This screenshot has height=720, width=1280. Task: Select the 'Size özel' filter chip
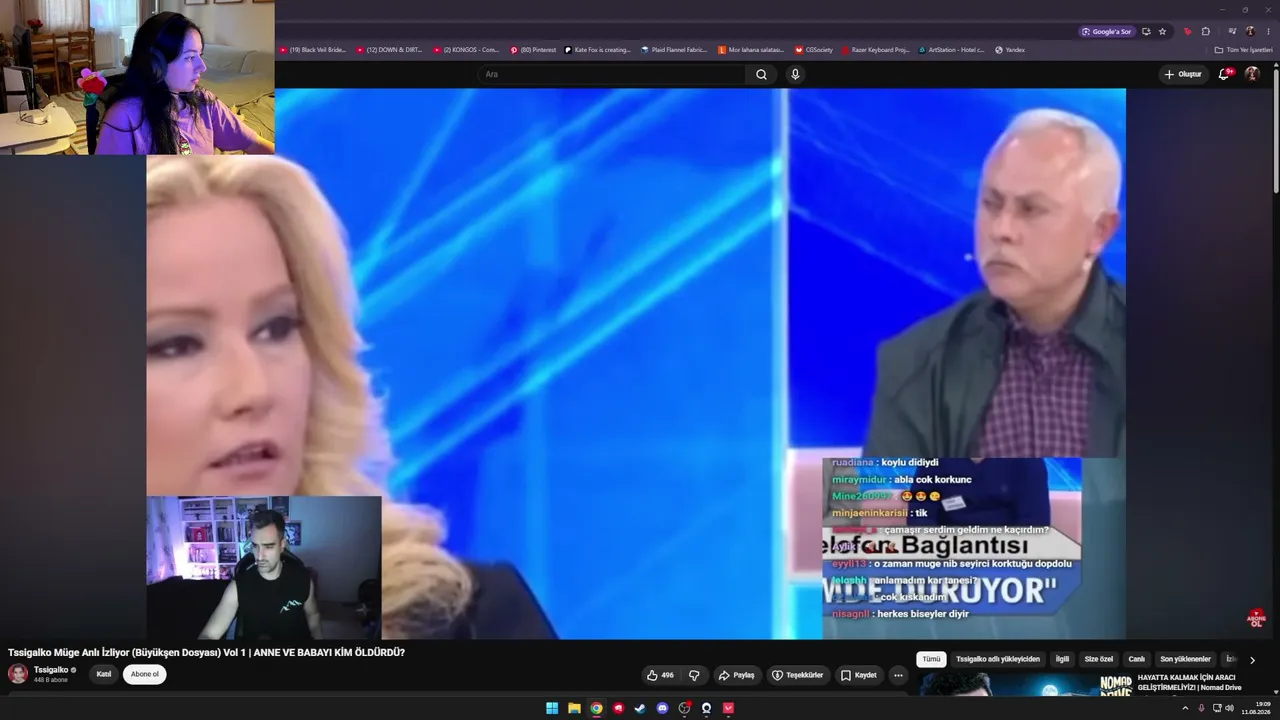(x=1099, y=660)
